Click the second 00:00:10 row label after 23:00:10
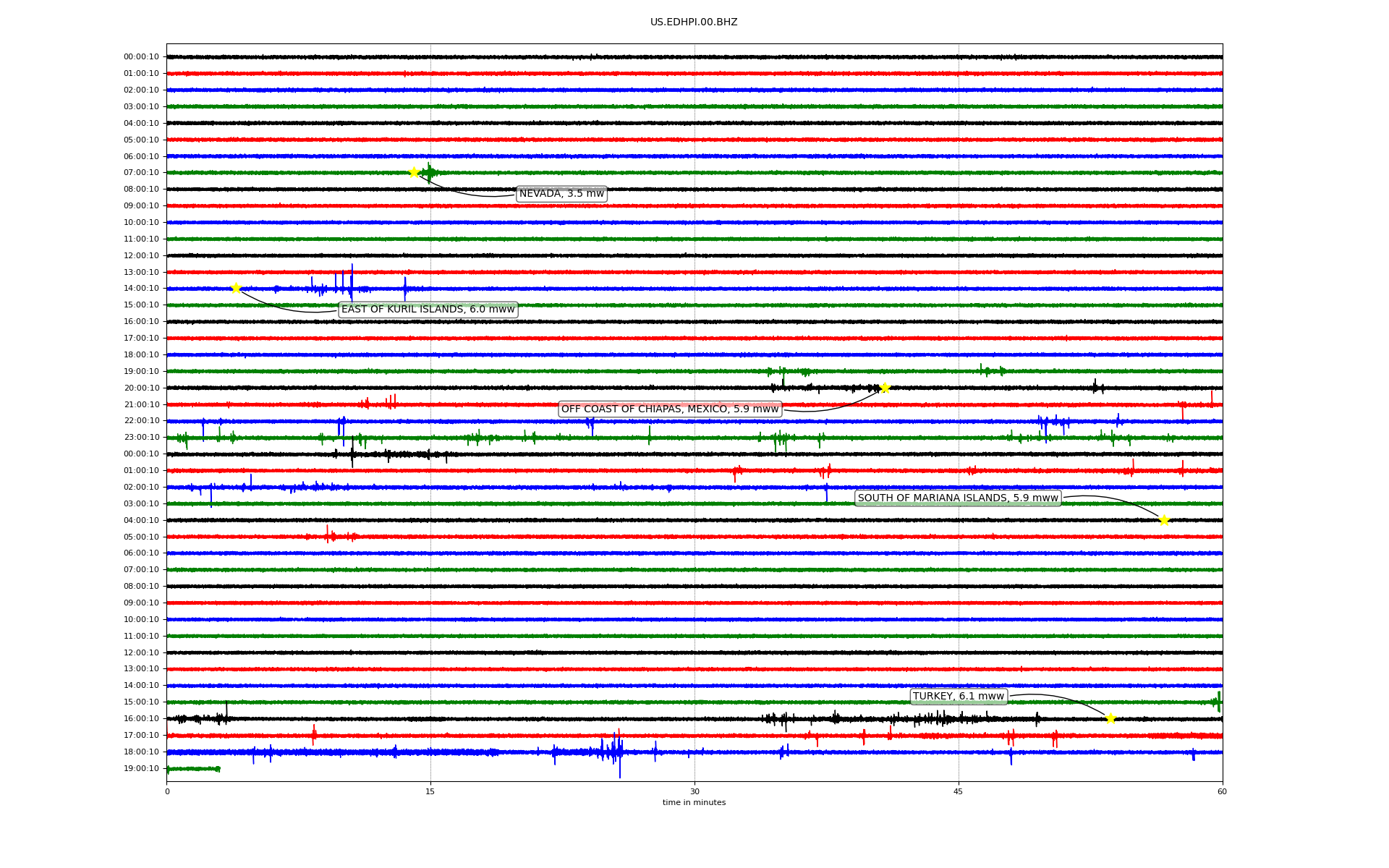Screen dimensions: 1389x868 141,454
